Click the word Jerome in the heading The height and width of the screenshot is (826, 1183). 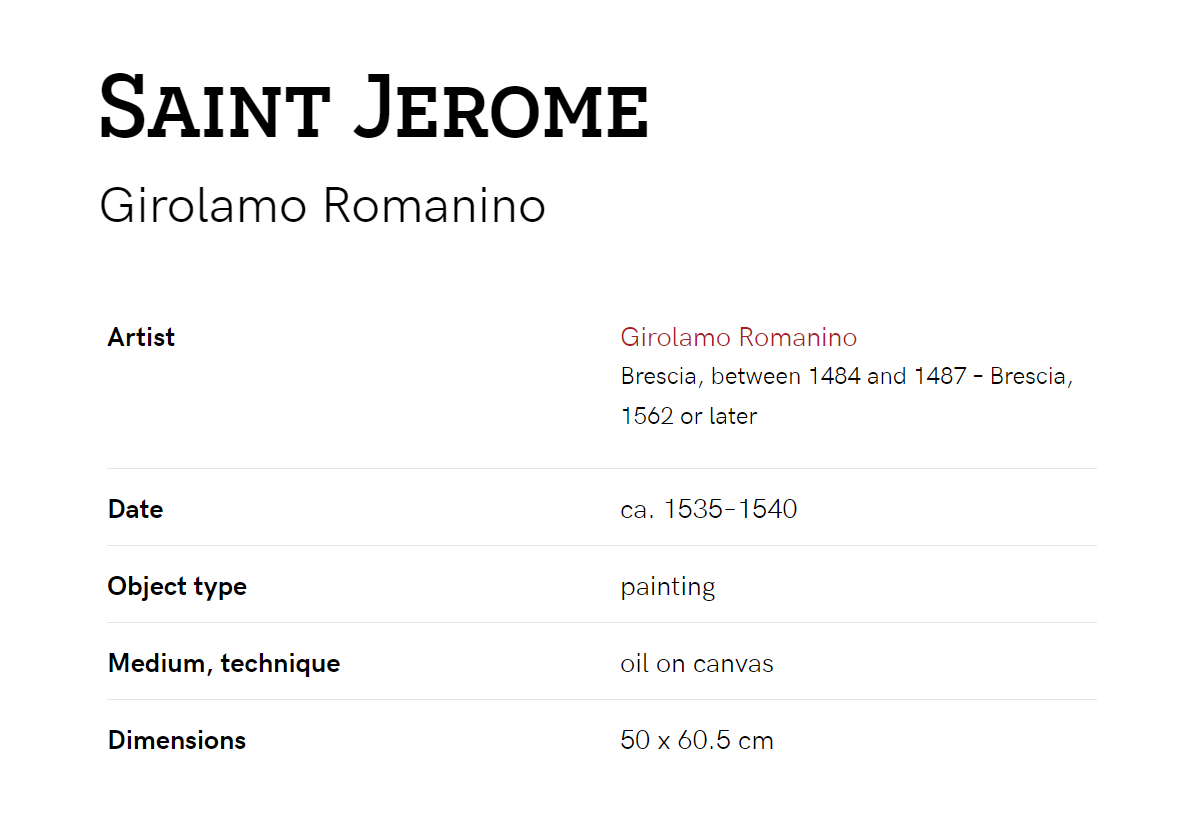pos(501,106)
